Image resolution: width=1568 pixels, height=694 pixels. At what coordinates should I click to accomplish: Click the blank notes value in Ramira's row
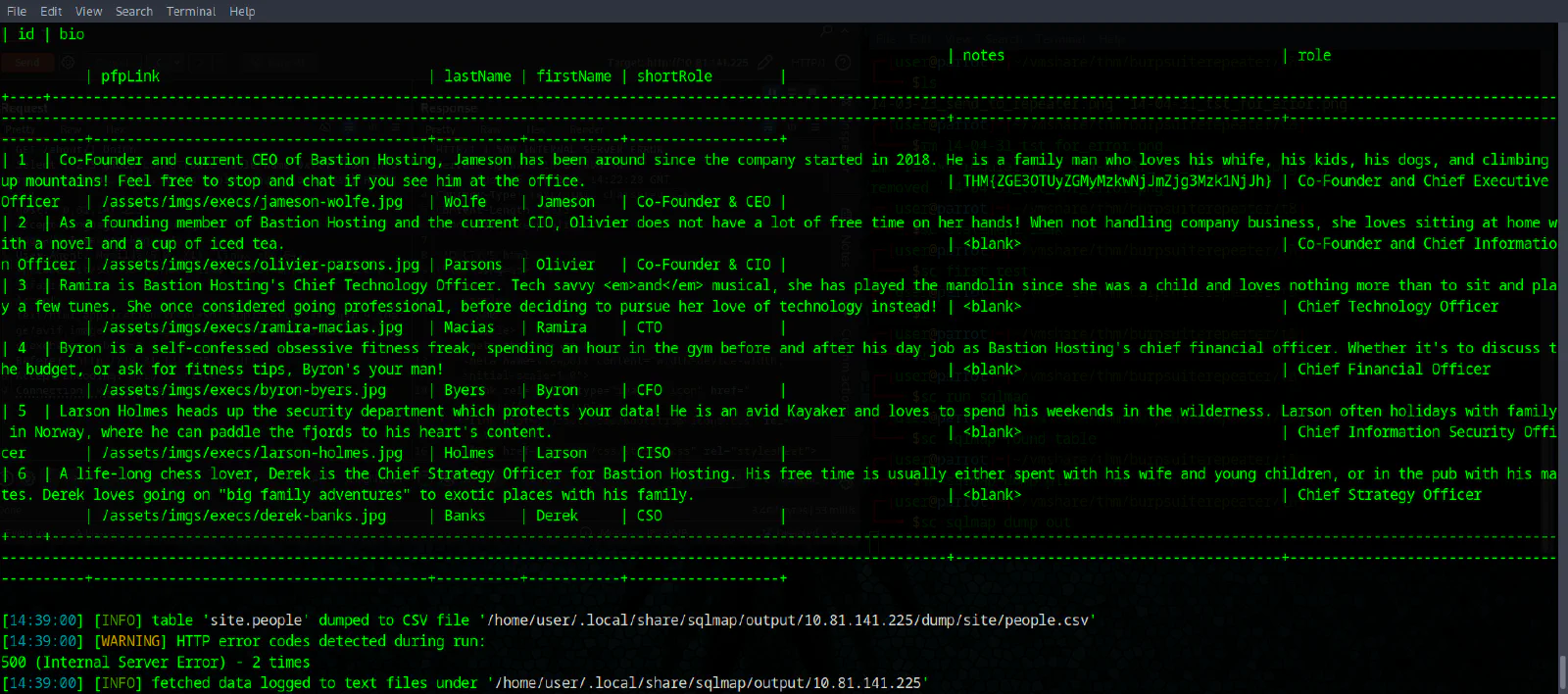992,307
